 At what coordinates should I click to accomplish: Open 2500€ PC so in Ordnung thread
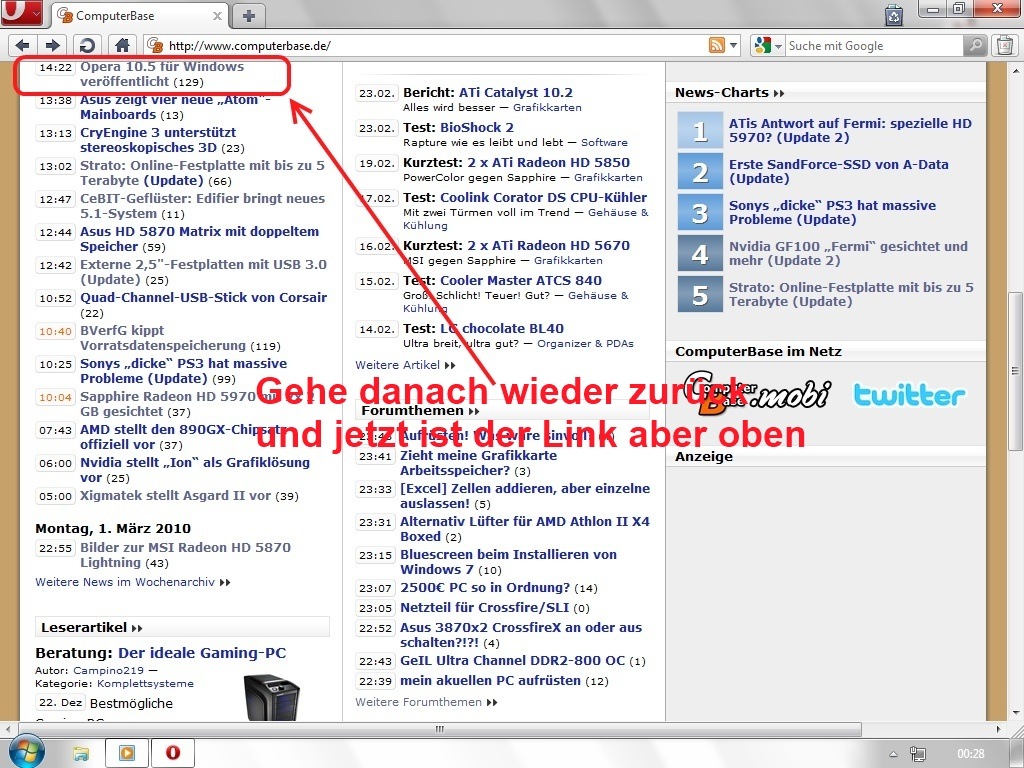pos(485,588)
